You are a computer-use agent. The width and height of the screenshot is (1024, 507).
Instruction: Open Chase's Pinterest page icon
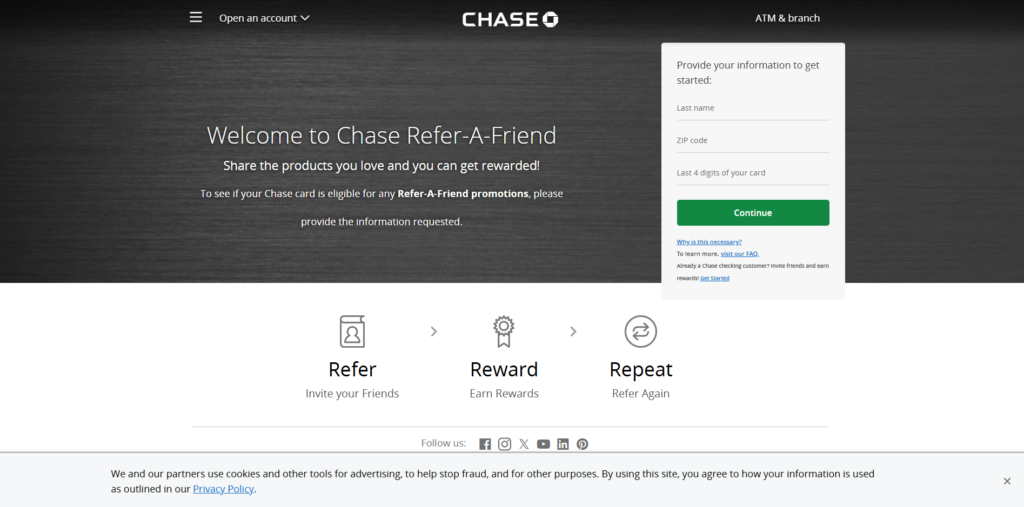(582, 444)
